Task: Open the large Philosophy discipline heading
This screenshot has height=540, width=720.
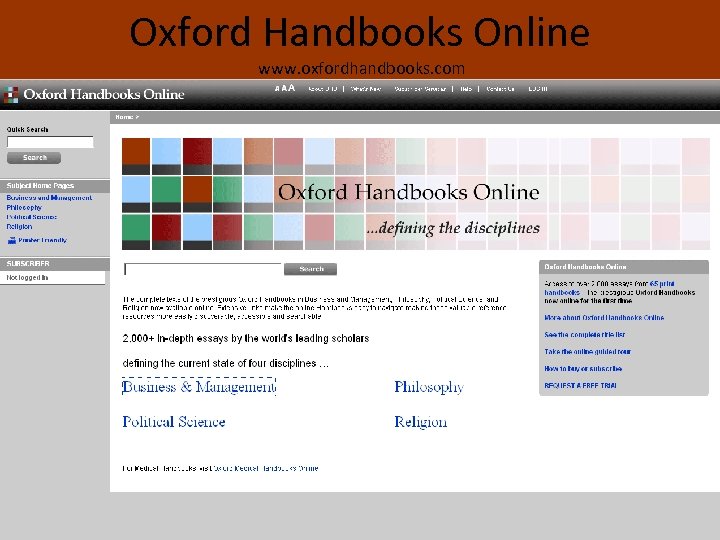Action: tap(429, 387)
